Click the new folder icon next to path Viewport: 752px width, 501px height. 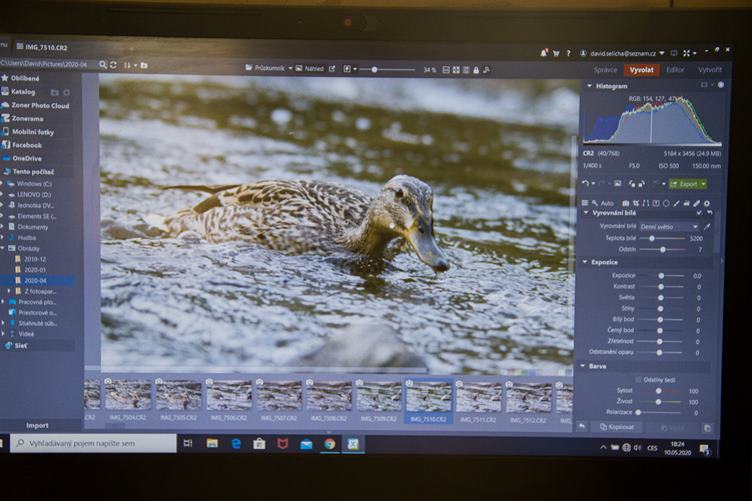[144, 65]
